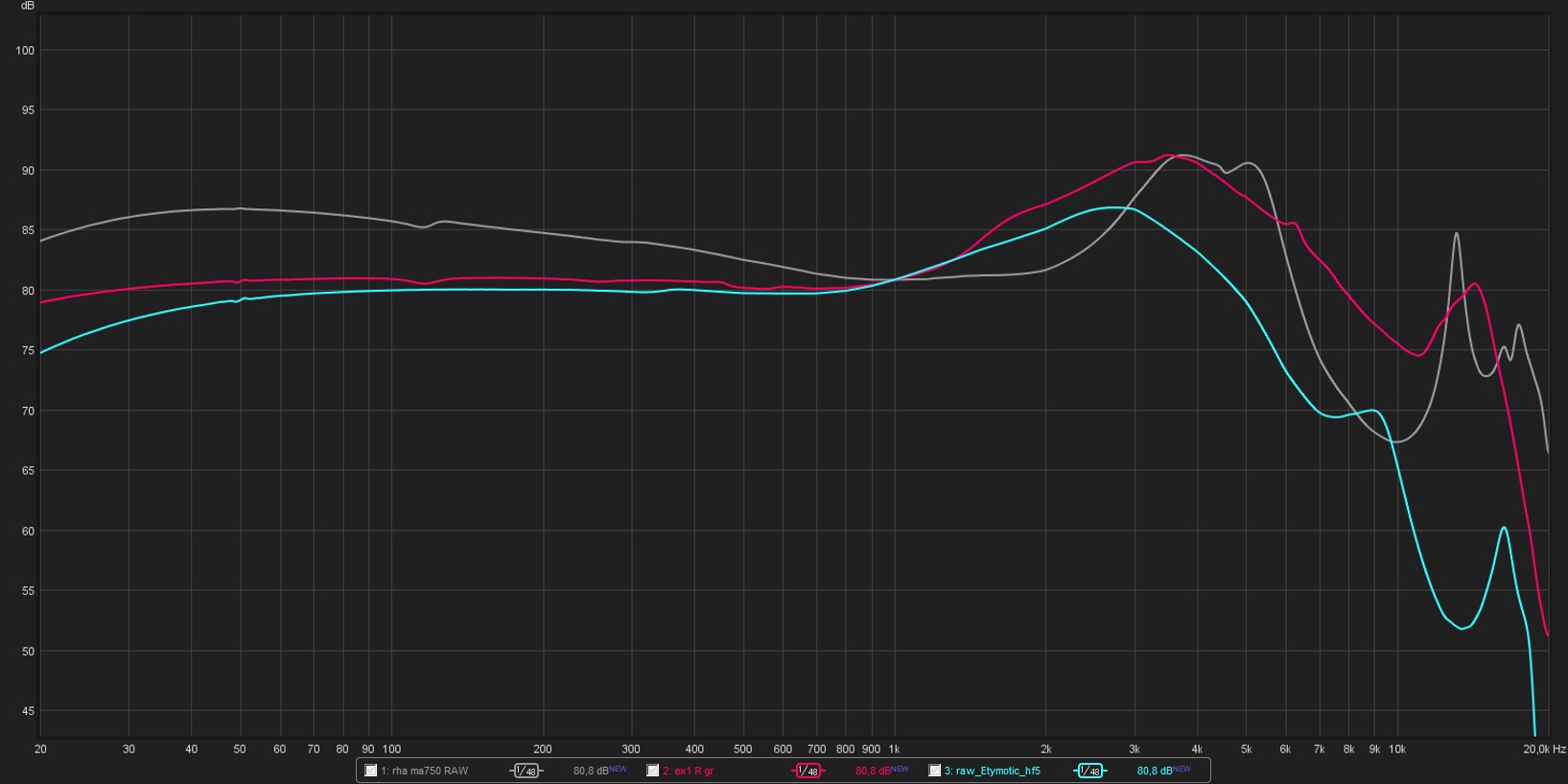Select the '2: ex1 R gr' legend label
The image size is (1568, 784).
tap(688, 771)
